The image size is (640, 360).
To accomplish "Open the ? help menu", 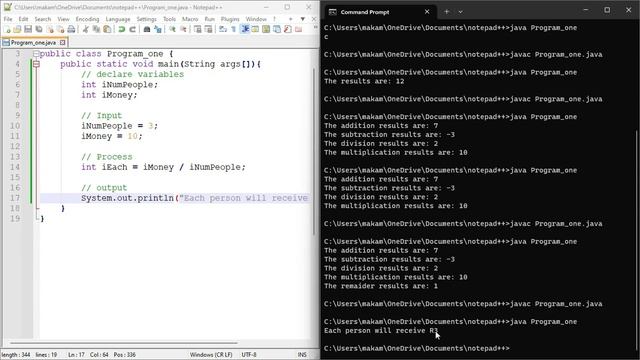I will tap(274, 19).
